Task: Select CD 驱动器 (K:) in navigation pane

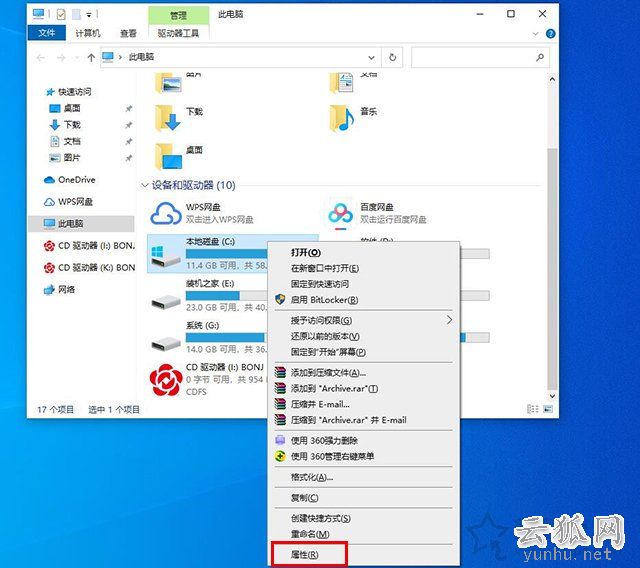Action: click(89, 268)
